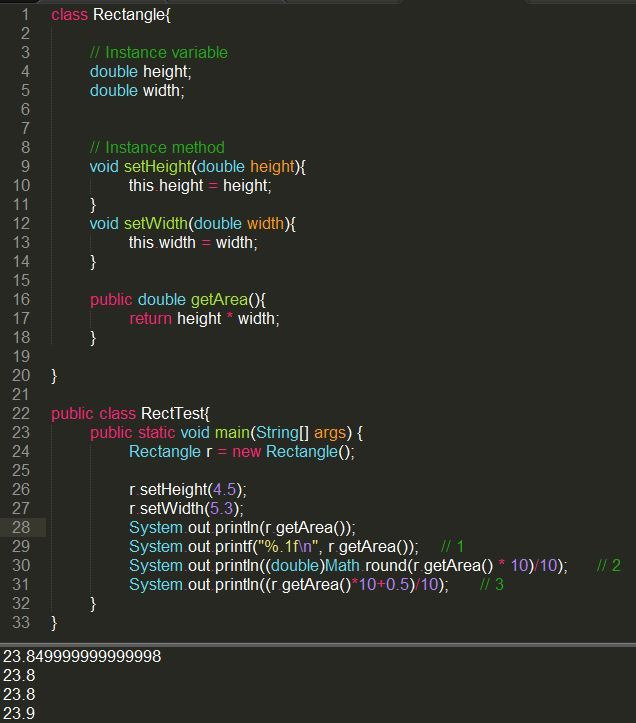636x723 pixels.
Task: Click line number 28 in the gutter
Action: 21,527
